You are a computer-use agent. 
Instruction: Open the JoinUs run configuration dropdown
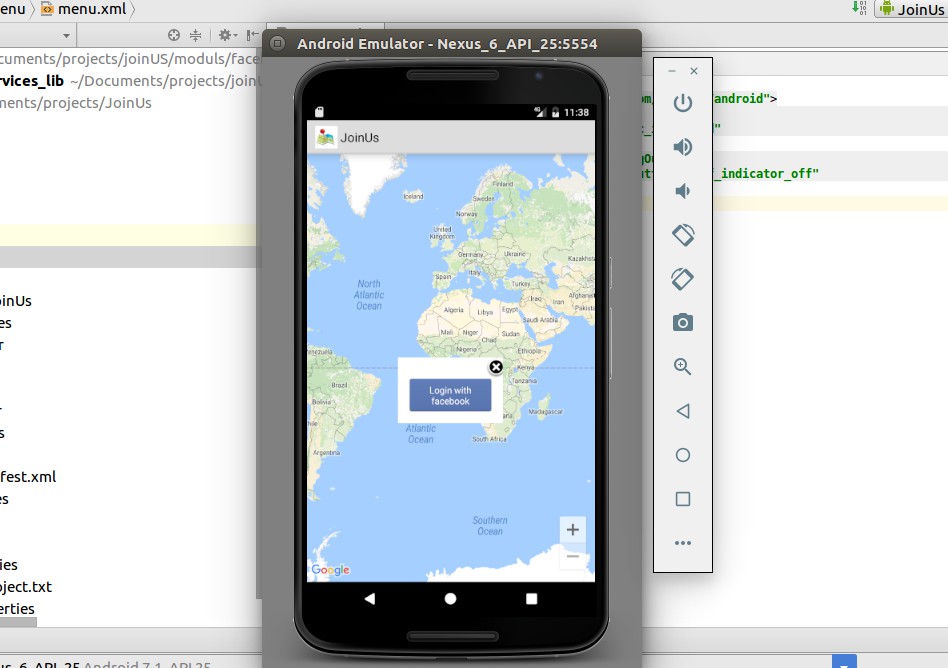(x=910, y=9)
